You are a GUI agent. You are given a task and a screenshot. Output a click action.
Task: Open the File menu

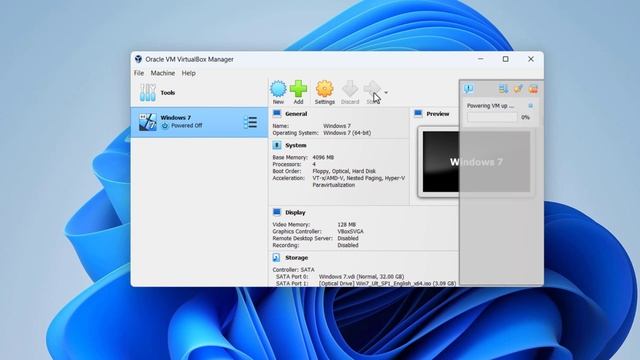coord(139,73)
